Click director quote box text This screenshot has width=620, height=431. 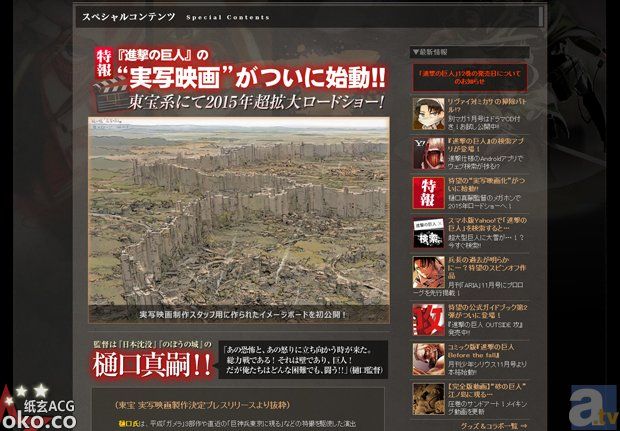303,360
